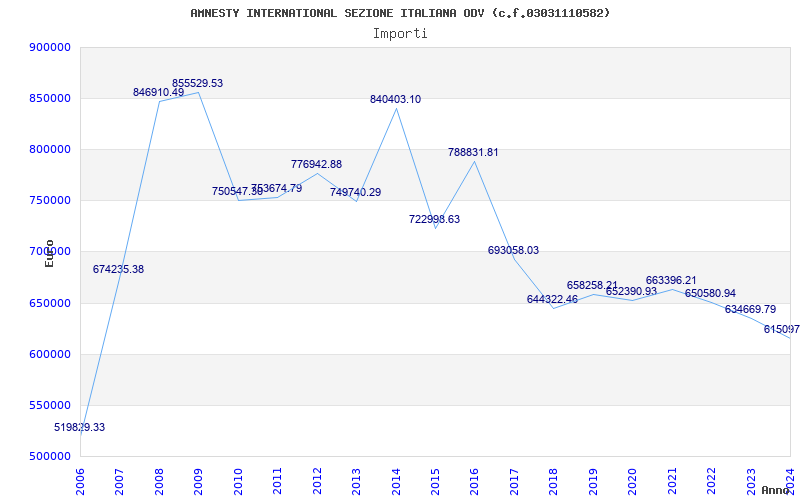Click the data label 644322.46
This screenshot has width=800, height=500.
tap(553, 299)
